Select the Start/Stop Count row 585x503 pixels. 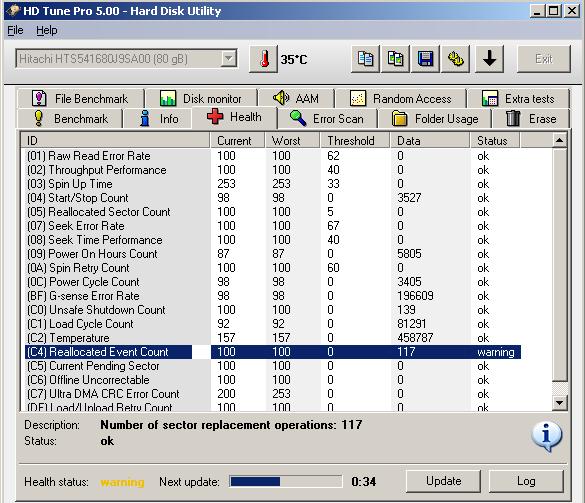tap(272, 198)
